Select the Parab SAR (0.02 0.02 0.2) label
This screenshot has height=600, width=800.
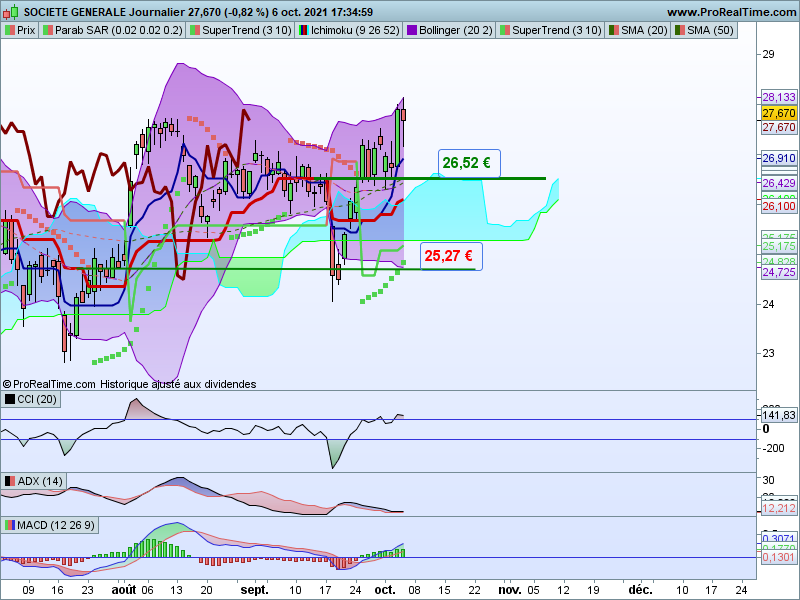click(118, 30)
